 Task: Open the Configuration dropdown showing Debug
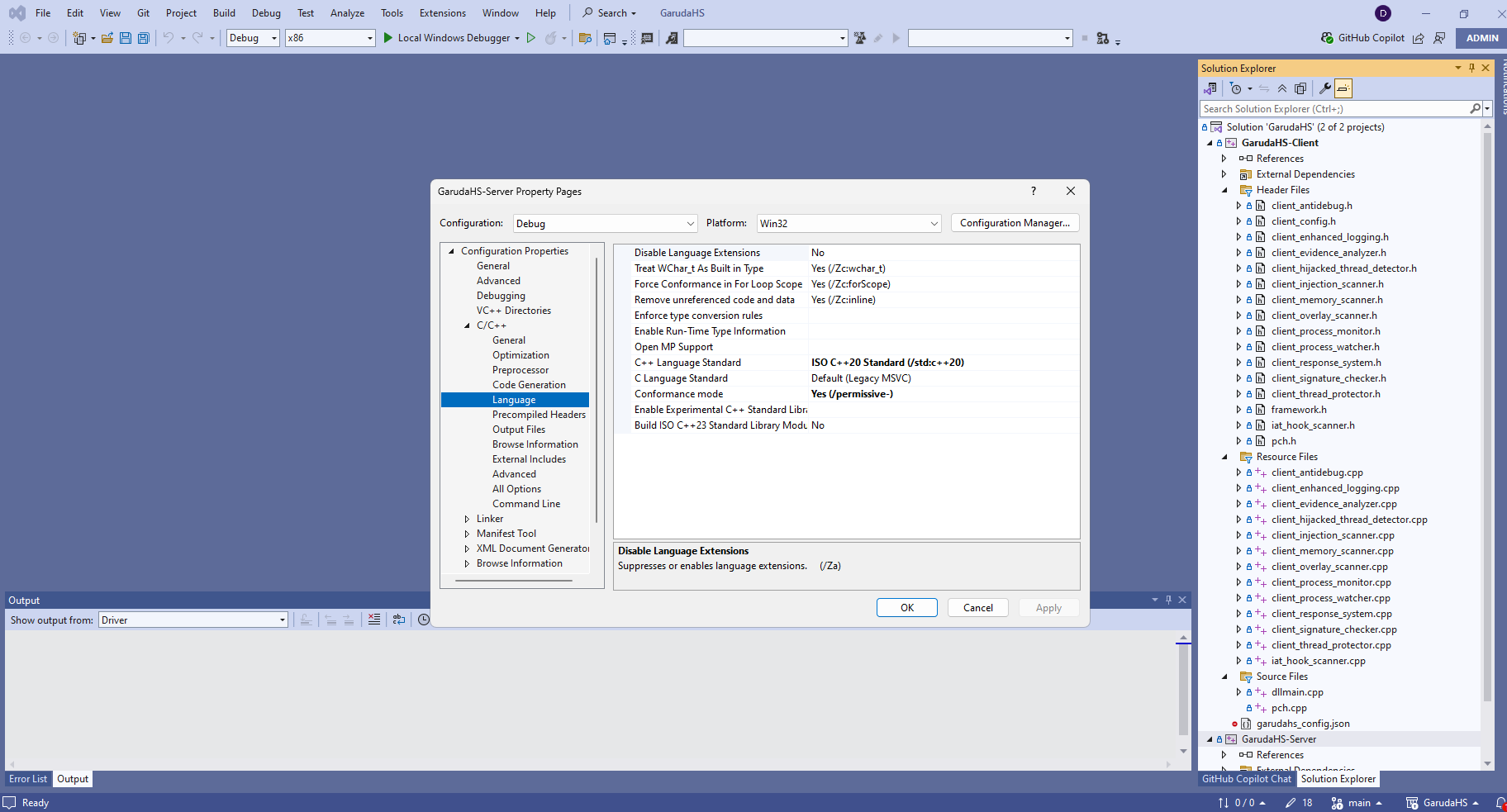[606, 224]
